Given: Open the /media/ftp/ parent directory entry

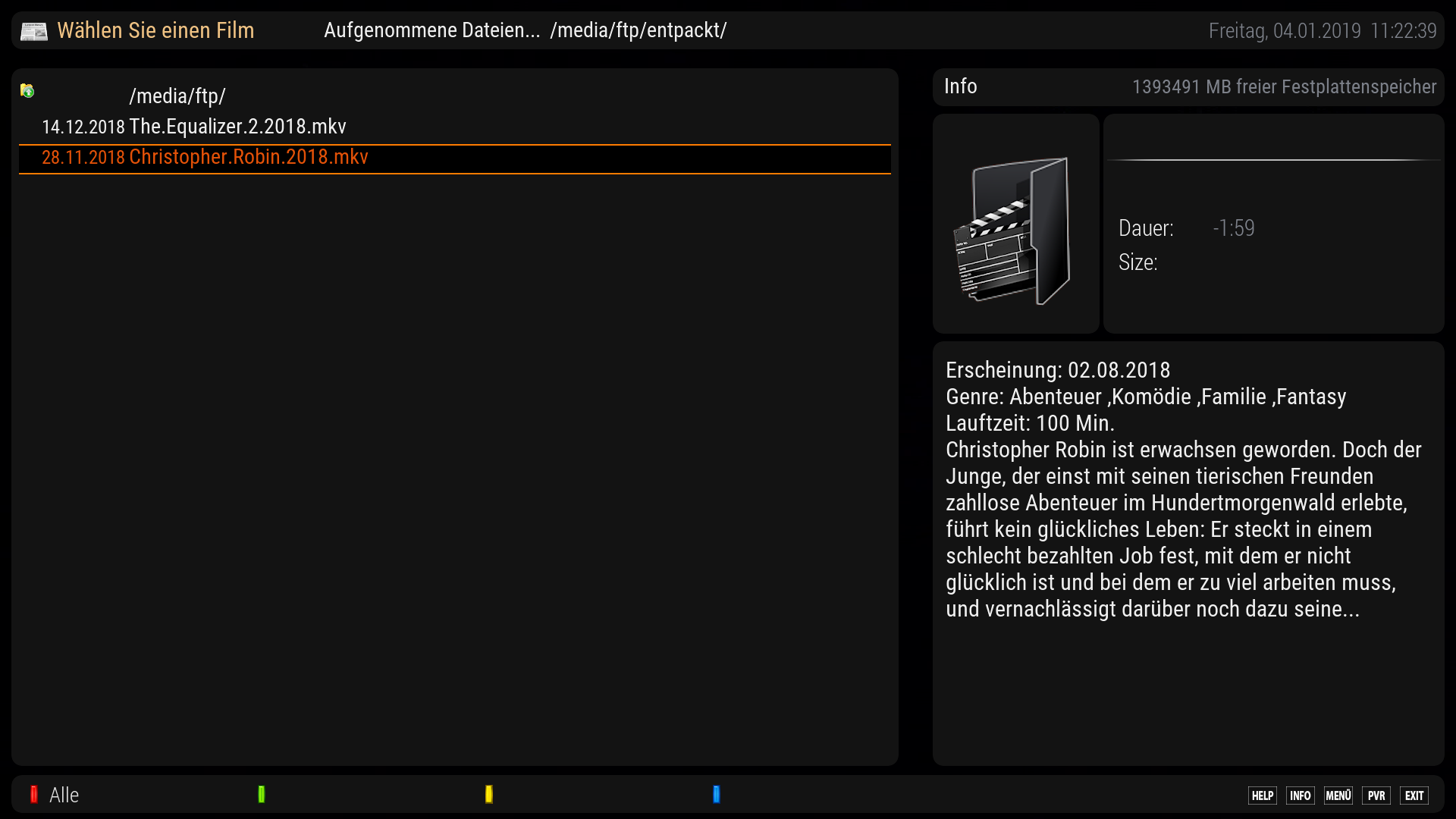Looking at the screenshot, I should click(x=177, y=96).
